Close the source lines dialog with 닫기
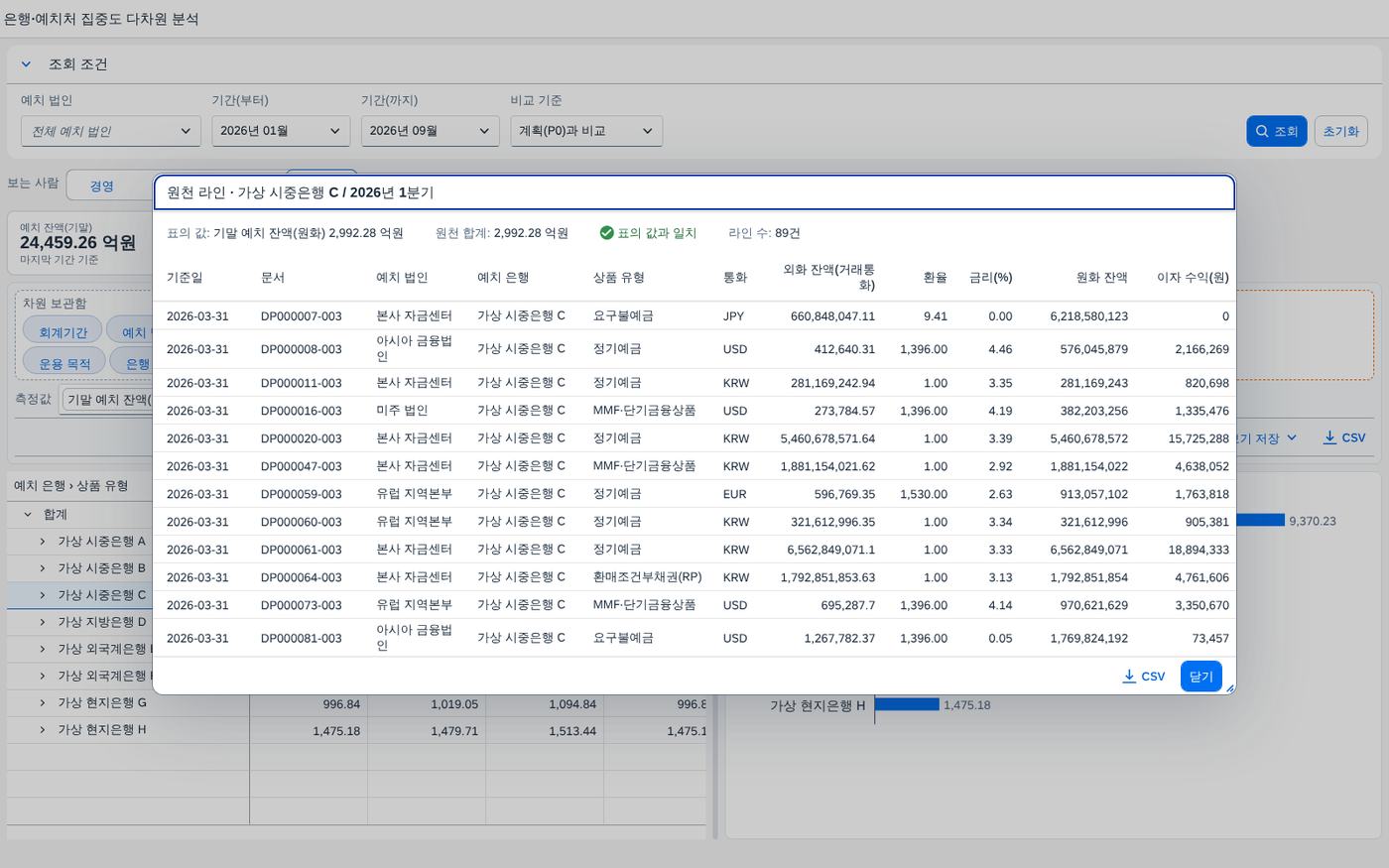This screenshot has height=868, width=1389. click(1200, 677)
